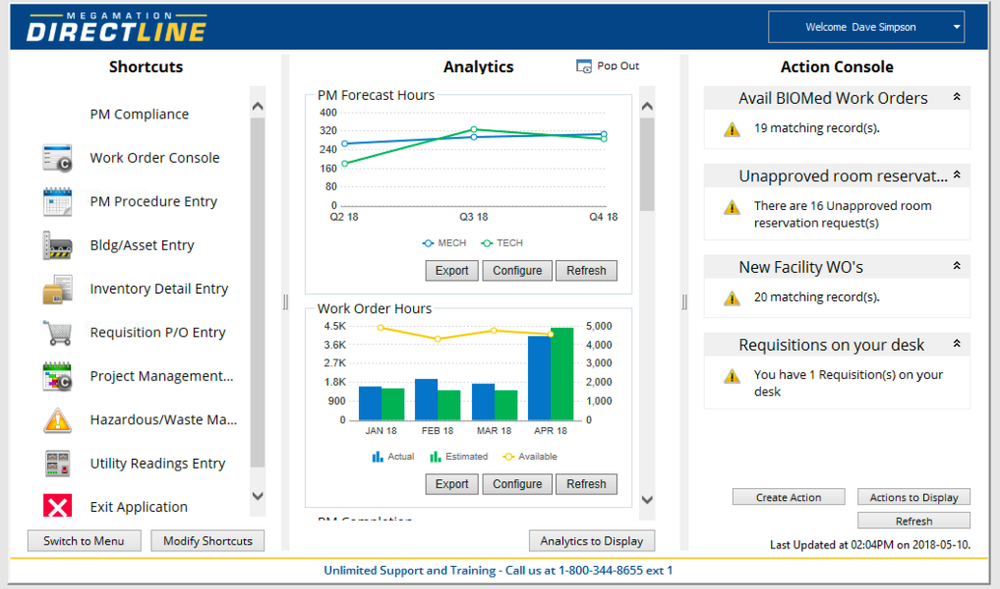
Task: Open the Requisition P/O Entry cart icon
Action: point(57,333)
